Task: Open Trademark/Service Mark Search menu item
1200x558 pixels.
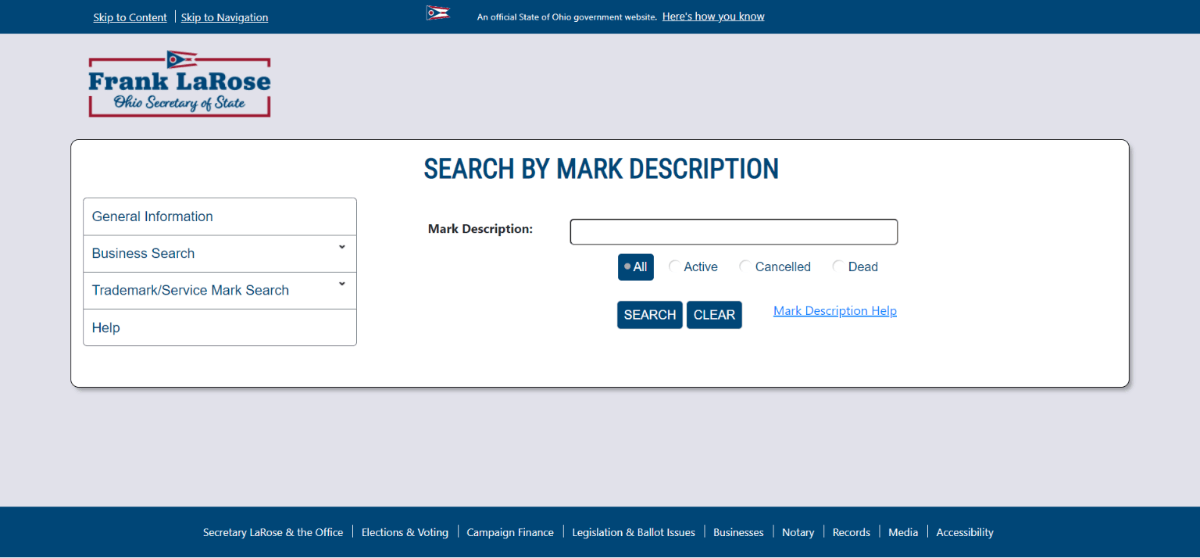Action: [220, 291]
